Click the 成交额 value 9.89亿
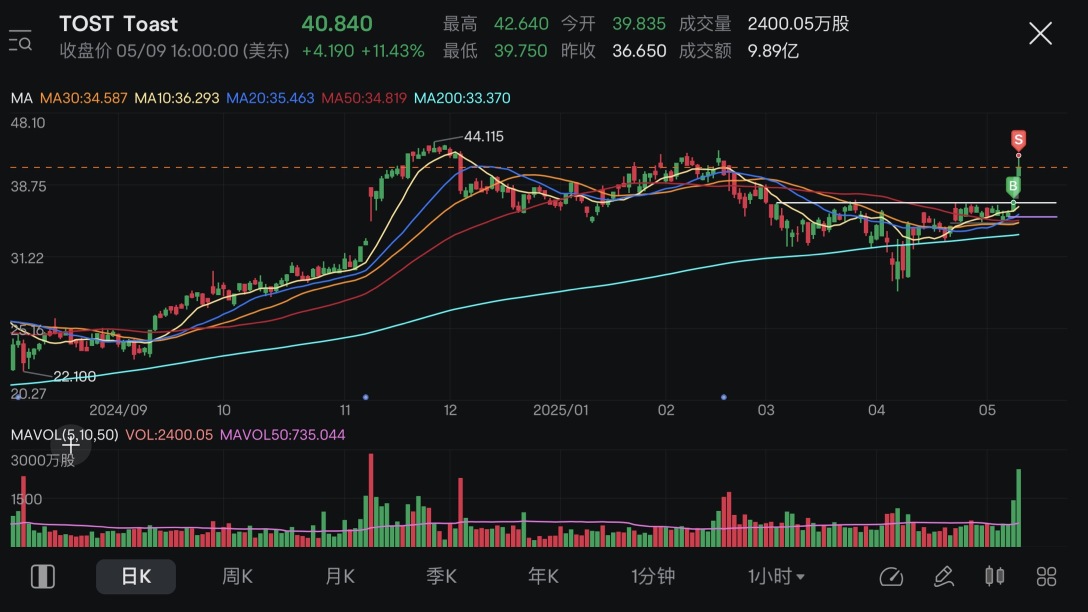Viewport: 1088px width, 612px height. pos(773,51)
